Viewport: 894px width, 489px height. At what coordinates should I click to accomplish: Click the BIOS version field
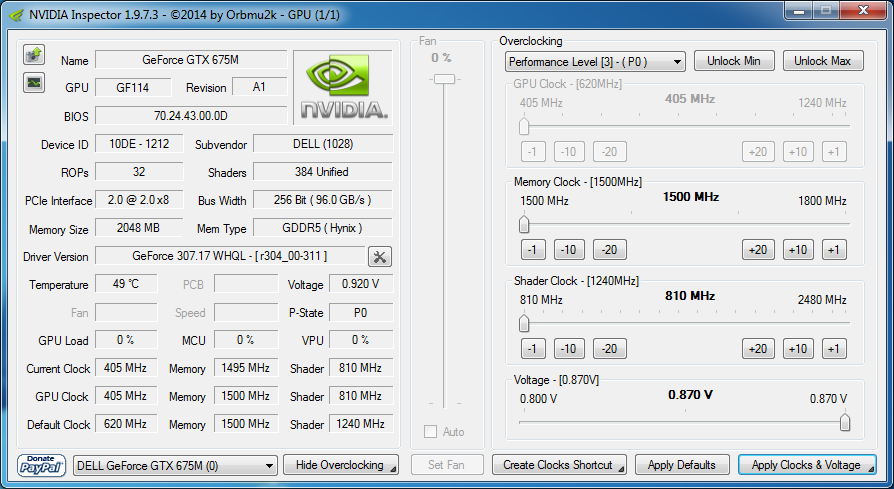190,116
